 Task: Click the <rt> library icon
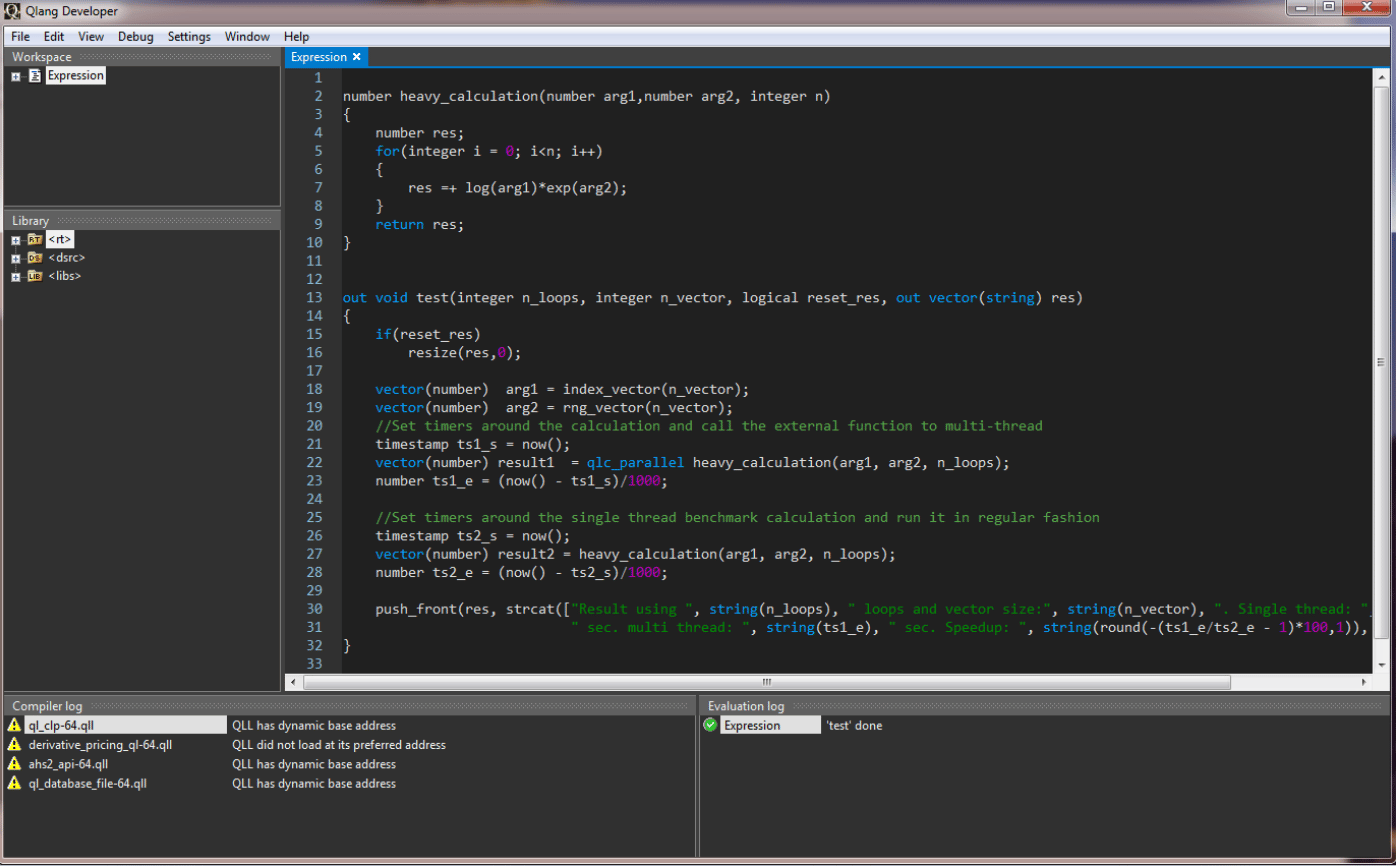35,240
